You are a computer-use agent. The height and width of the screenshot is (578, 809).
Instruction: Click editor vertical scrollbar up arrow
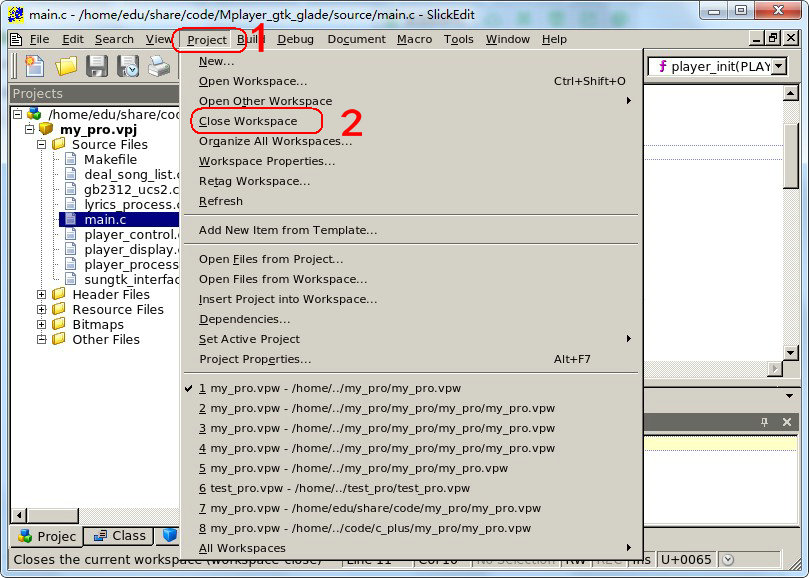790,93
